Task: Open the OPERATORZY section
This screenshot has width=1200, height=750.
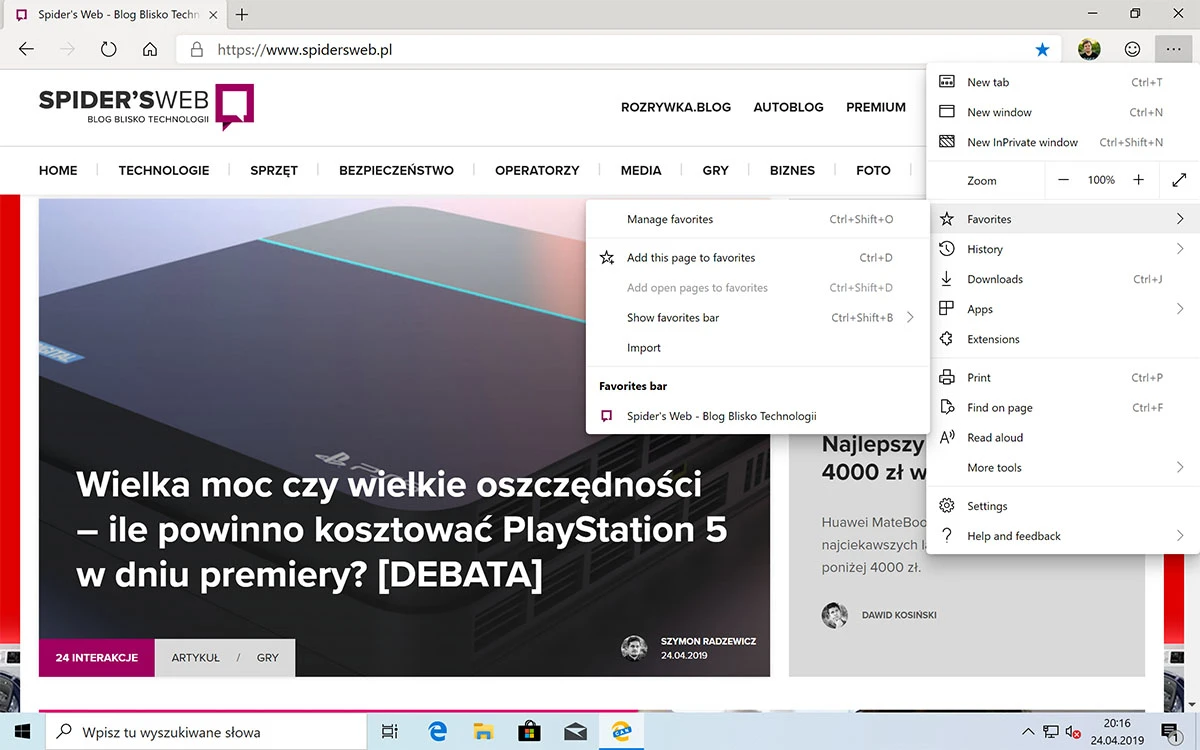Action: [x=537, y=170]
